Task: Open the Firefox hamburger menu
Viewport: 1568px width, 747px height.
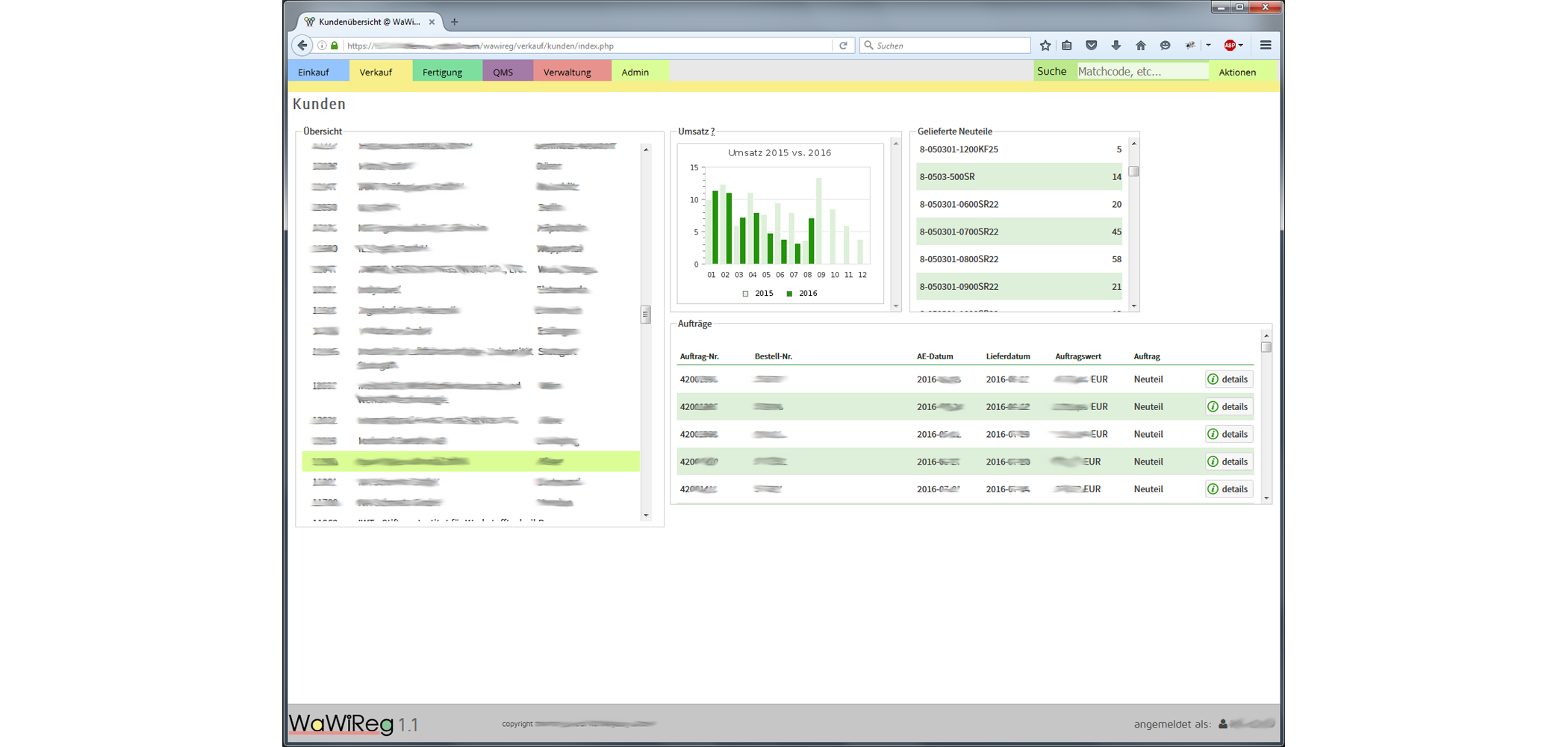Action: (1266, 46)
